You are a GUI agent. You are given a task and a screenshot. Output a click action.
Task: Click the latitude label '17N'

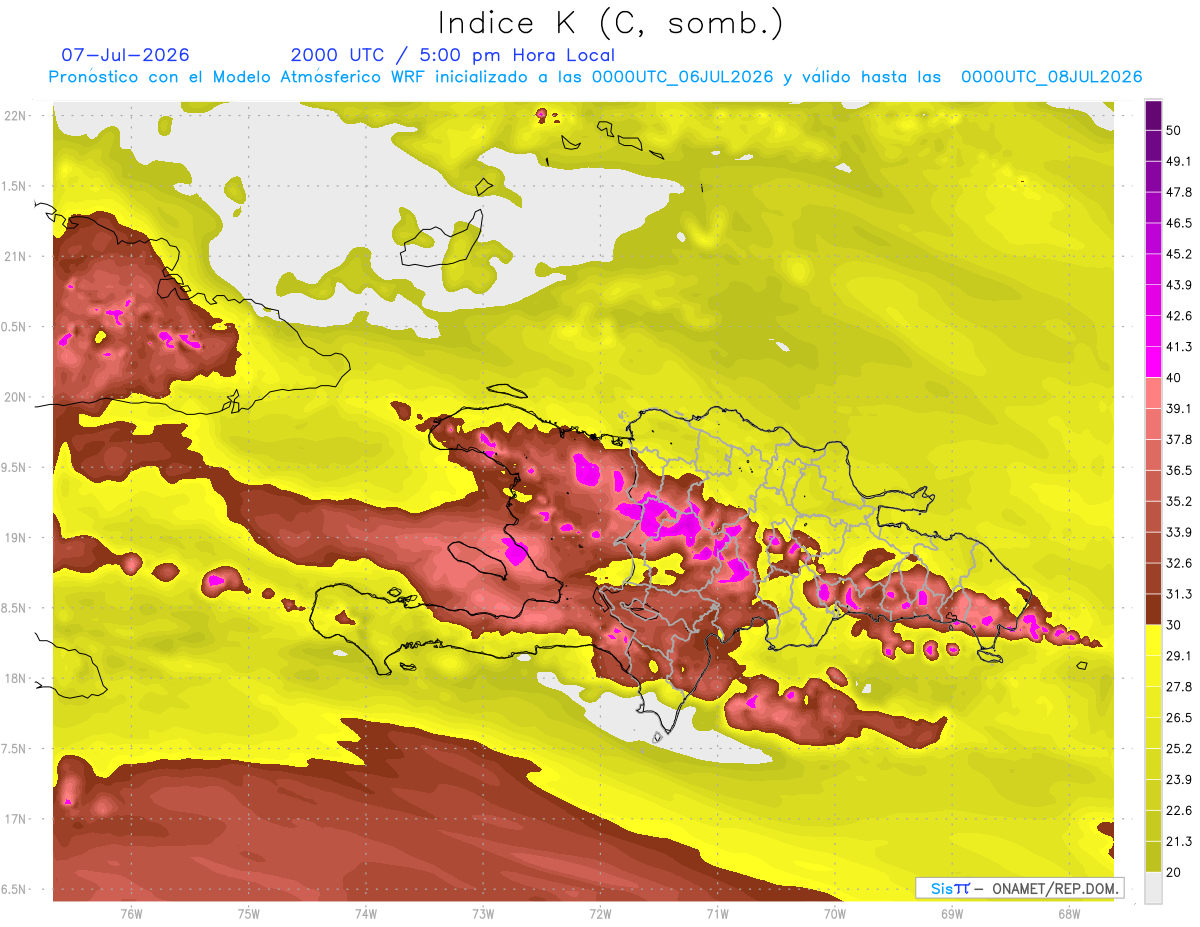point(14,819)
